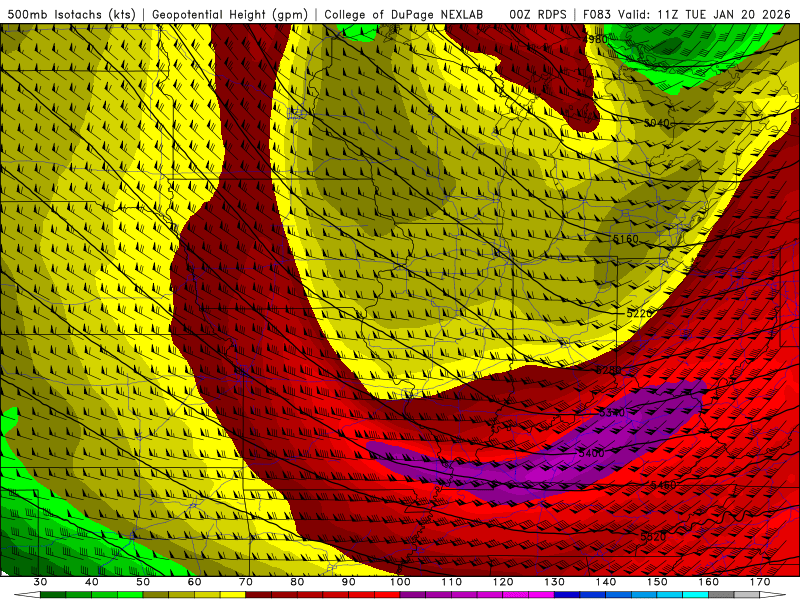Click the 'F083 Valid: 11Z TUE JAN 20 2026' text
The height and width of the screenshot is (600, 800).
click(687, 14)
